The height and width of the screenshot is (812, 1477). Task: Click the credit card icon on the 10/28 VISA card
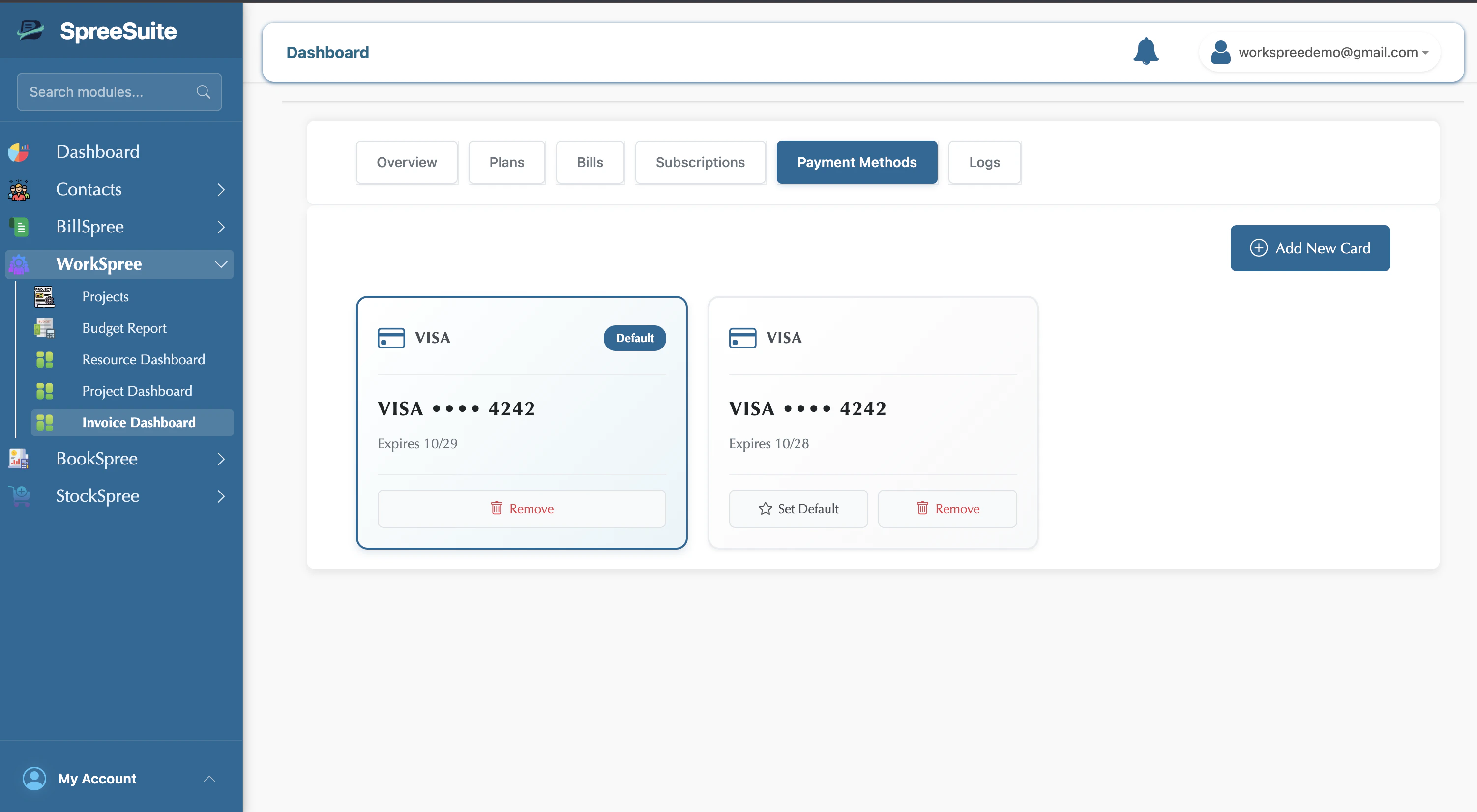(x=742, y=338)
